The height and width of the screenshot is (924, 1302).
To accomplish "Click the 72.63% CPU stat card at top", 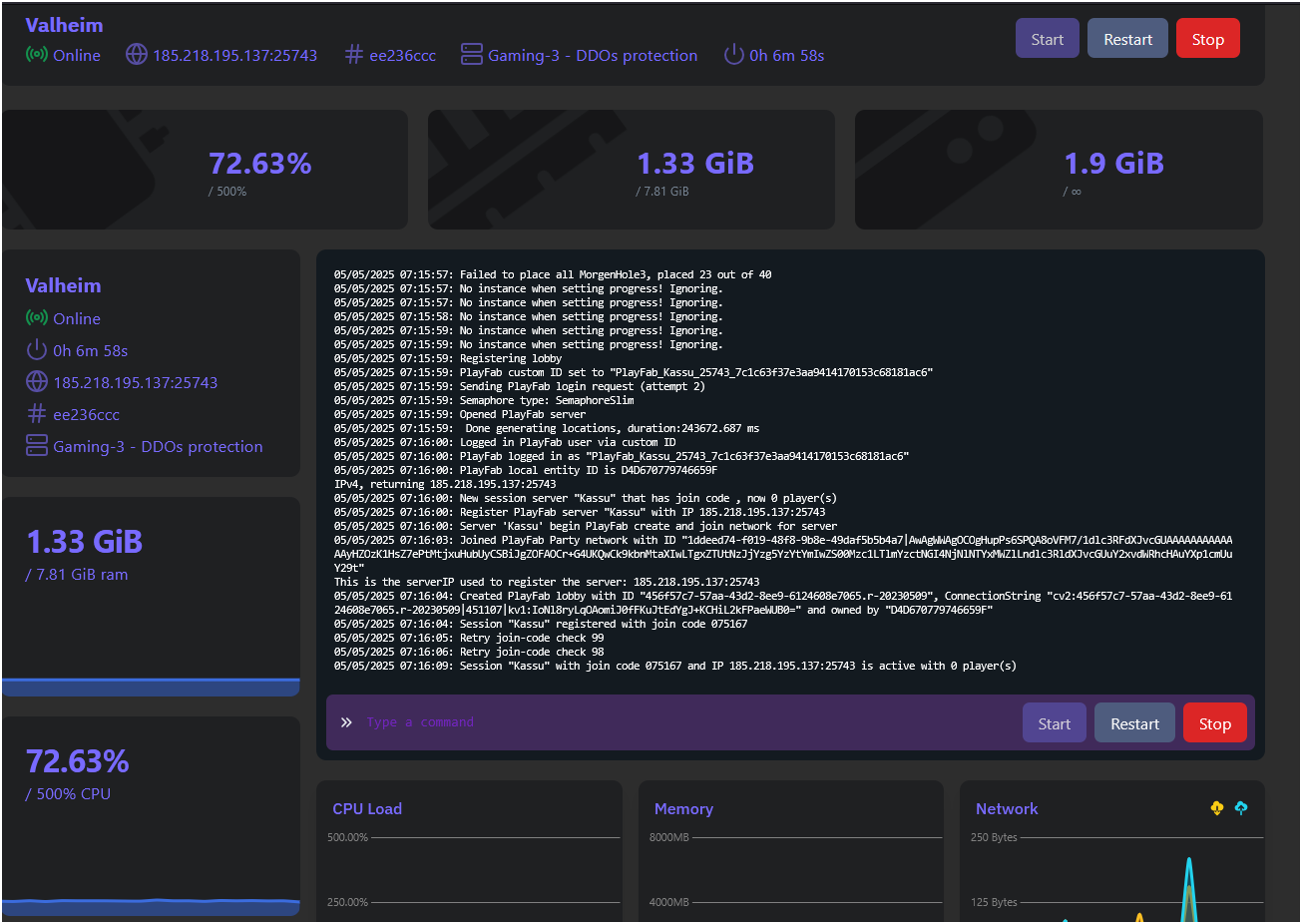I will tap(206, 170).
